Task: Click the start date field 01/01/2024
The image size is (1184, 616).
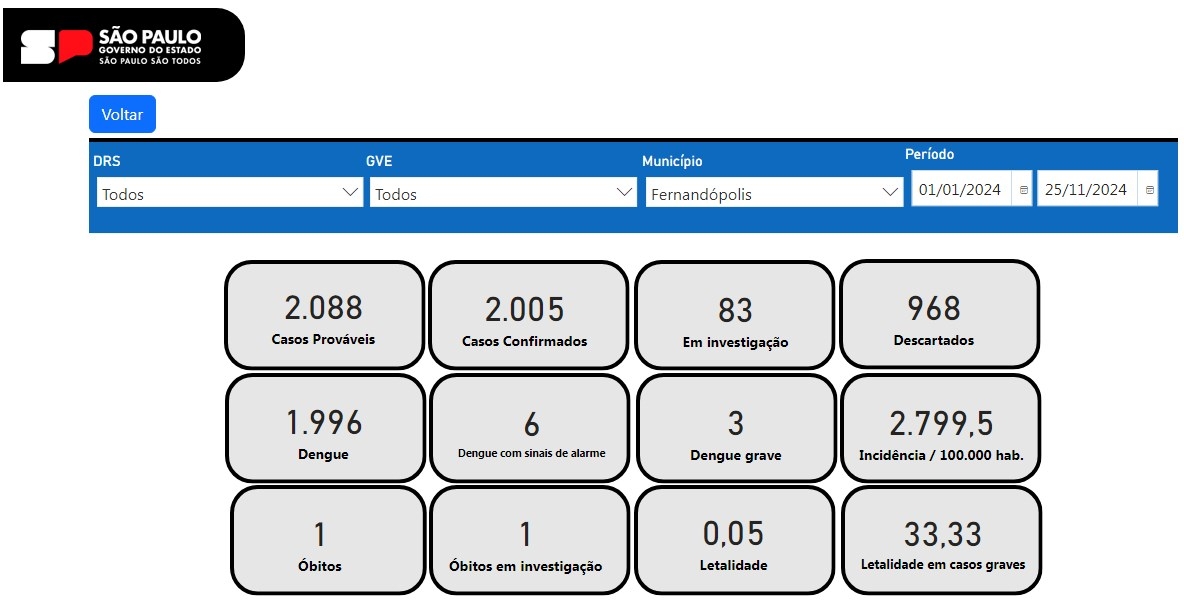Action: (x=960, y=190)
